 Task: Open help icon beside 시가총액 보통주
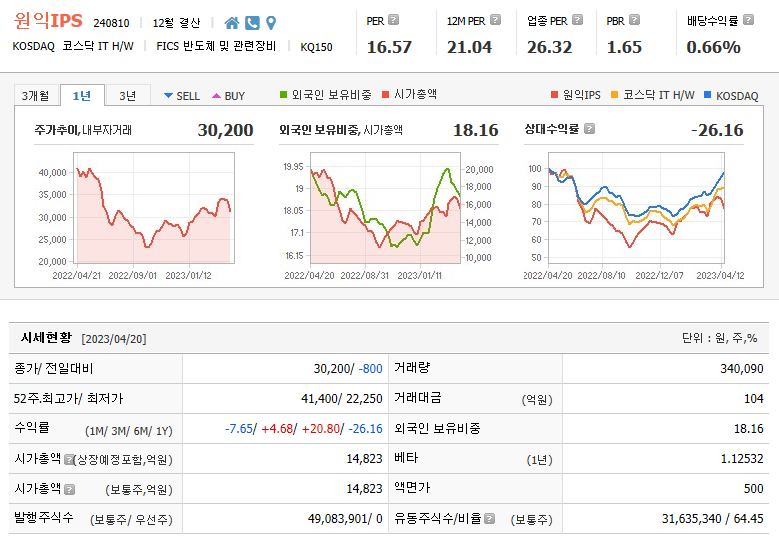pos(70,489)
